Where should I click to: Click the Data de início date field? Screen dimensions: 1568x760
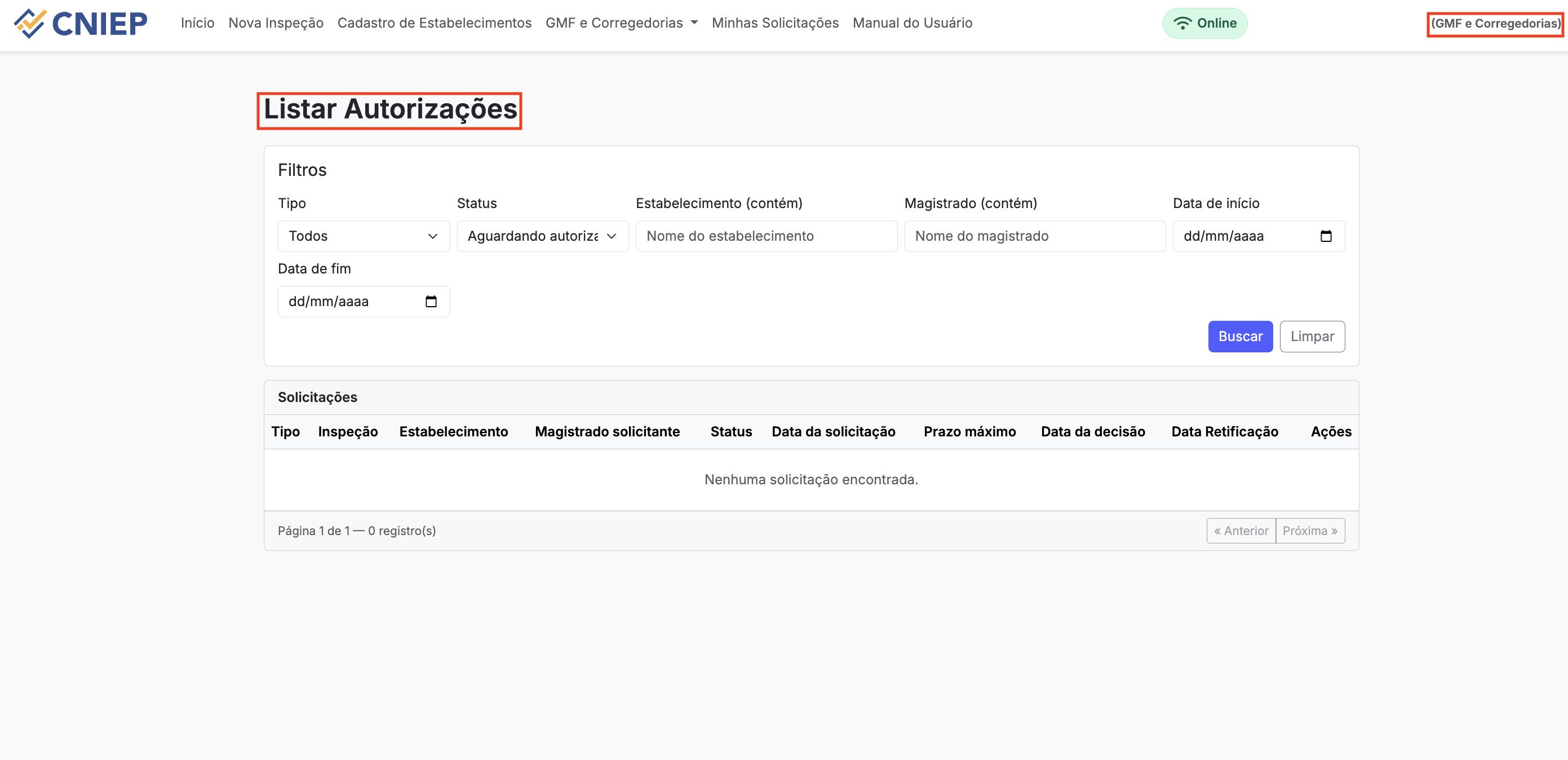coord(1258,236)
